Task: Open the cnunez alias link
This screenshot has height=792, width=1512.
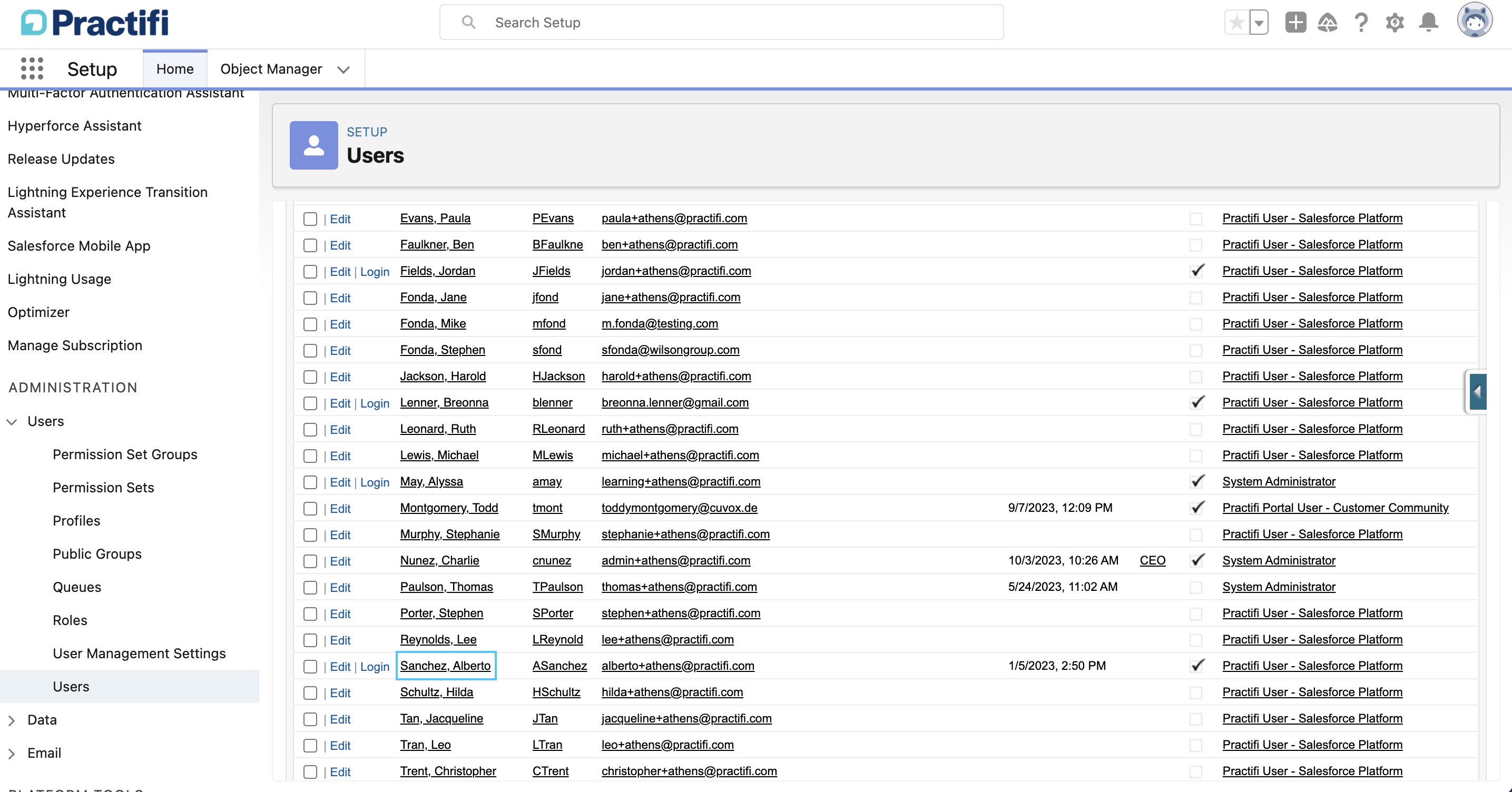Action: coord(551,560)
